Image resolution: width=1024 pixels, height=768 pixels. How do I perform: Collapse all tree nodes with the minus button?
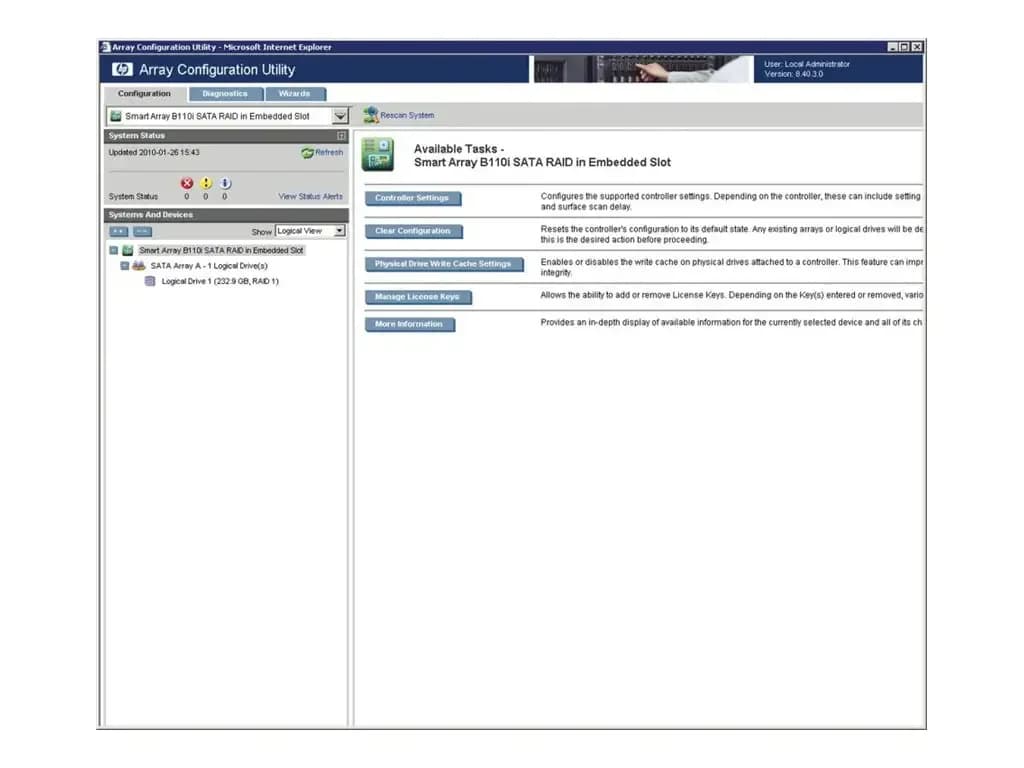[142, 232]
